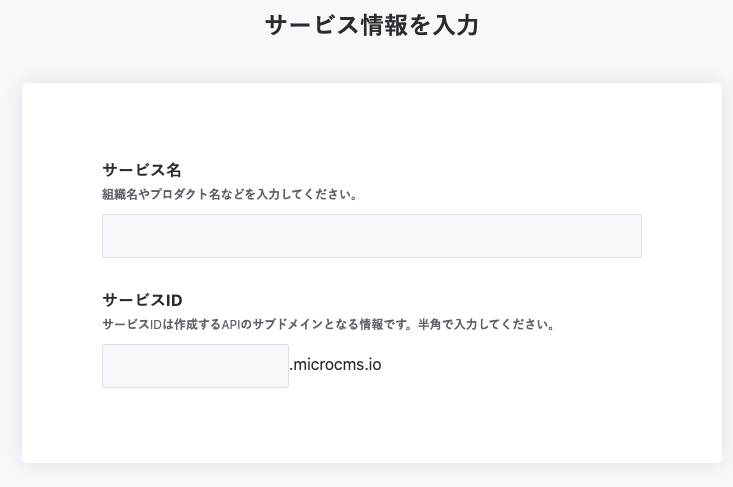
Task: Click the サービス名 field label
Action: (142, 170)
